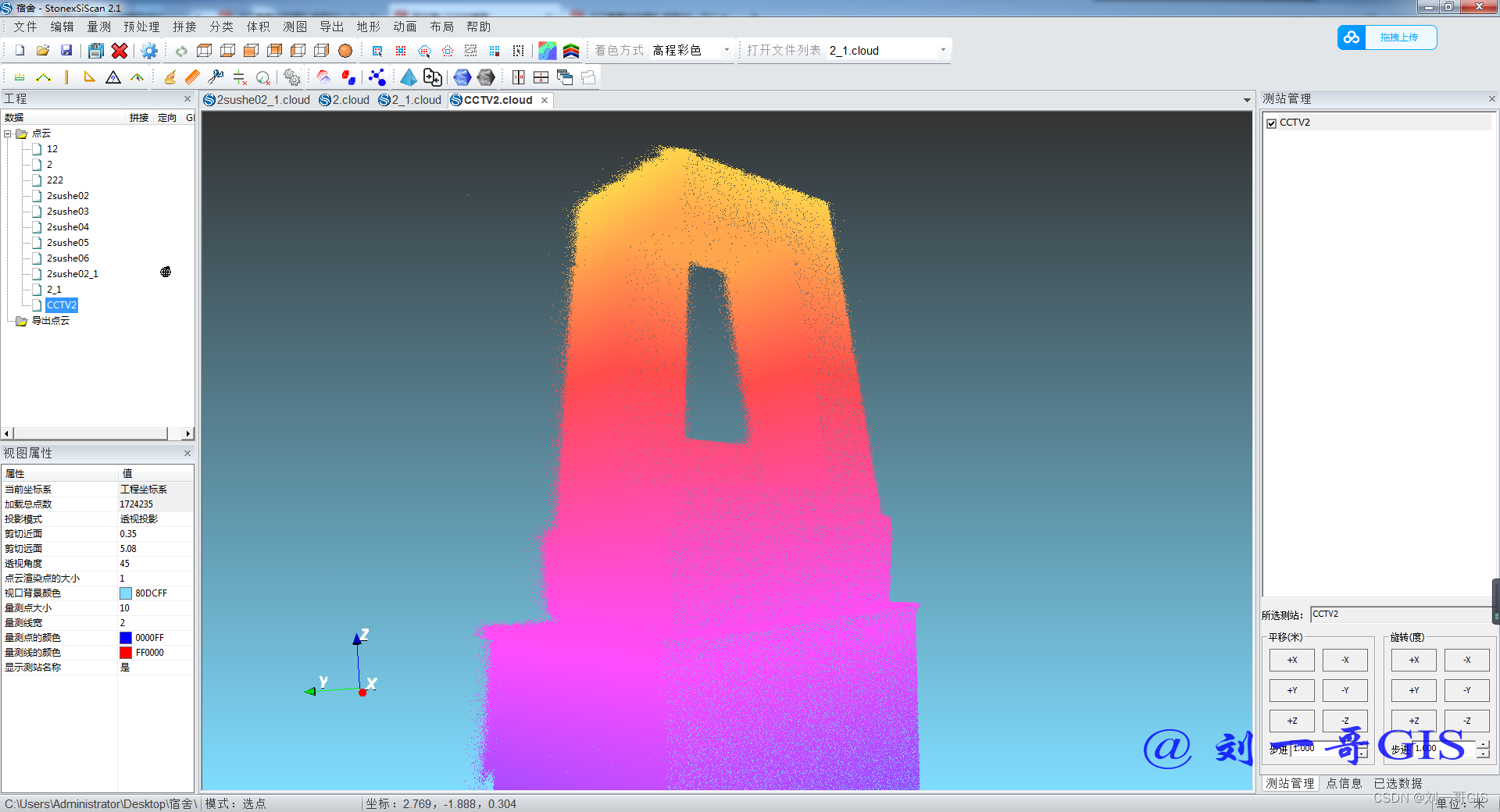The width and height of the screenshot is (1500, 812).
Task: Click the globe icon beside 2sushe02_1
Action: click(166, 272)
